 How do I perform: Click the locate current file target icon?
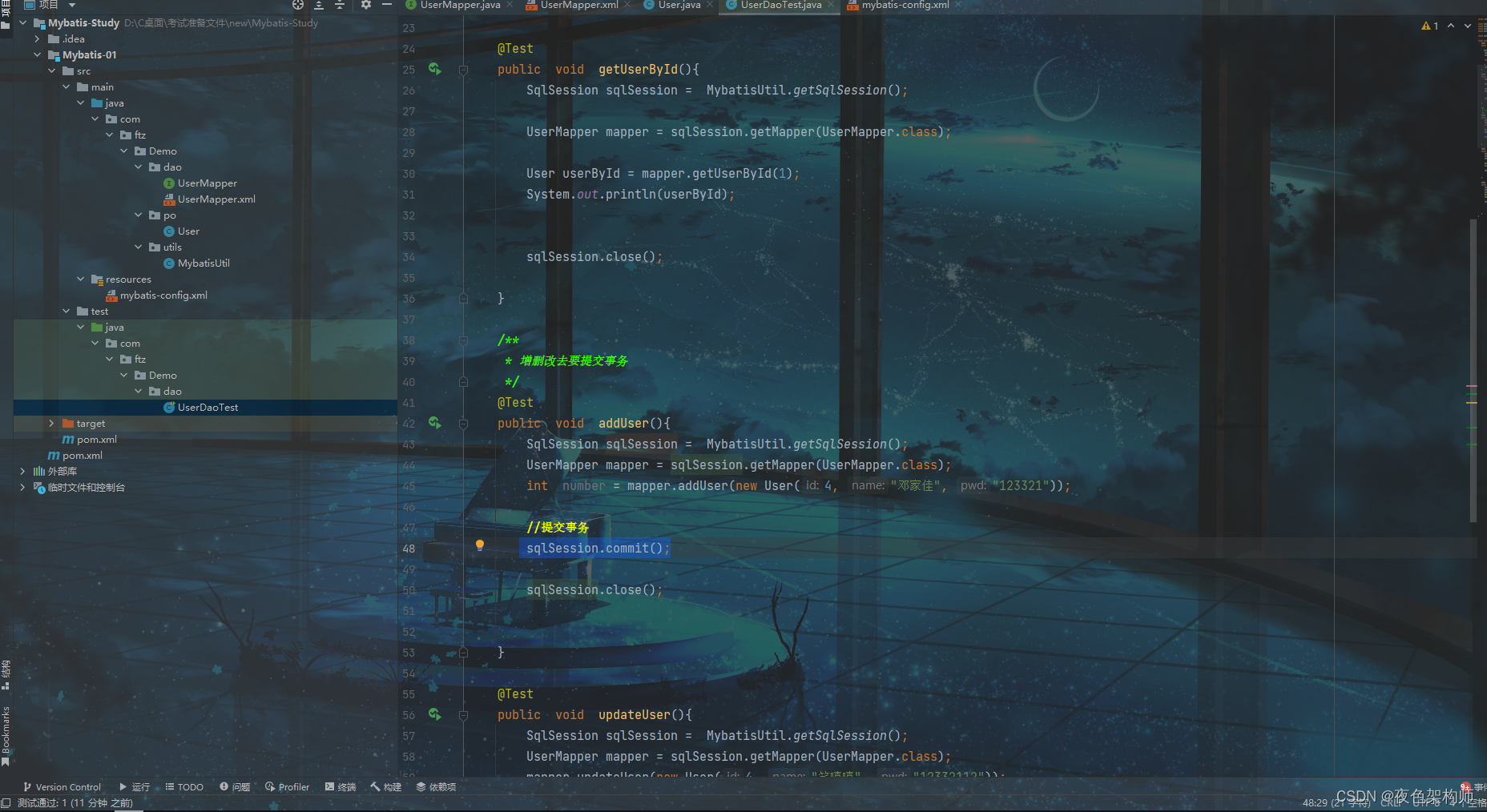(298, 5)
